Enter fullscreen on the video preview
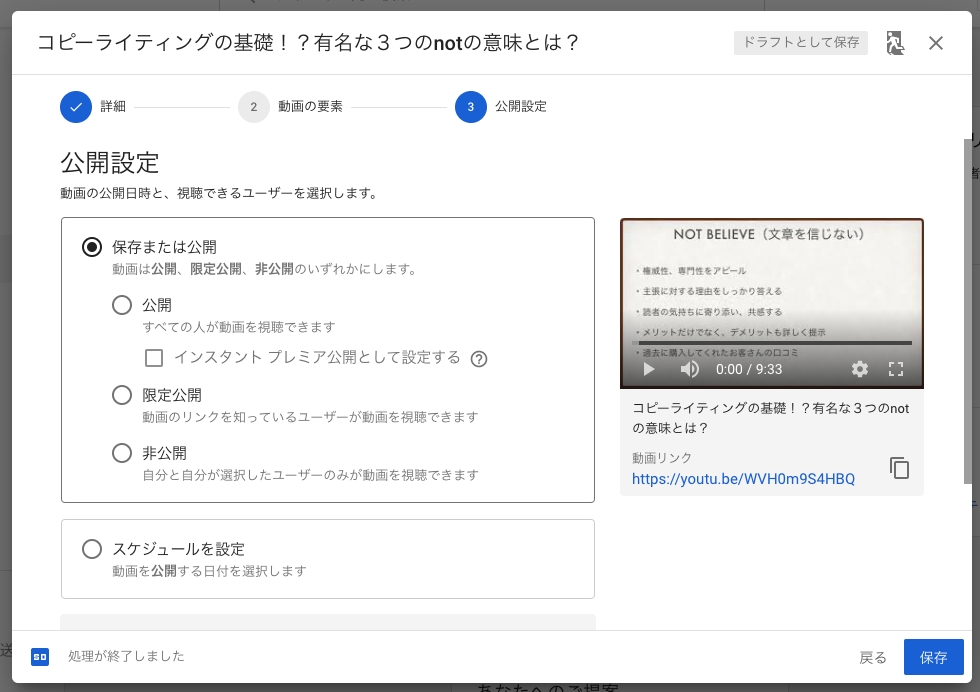Screen dimensions: 980x692 click(897, 369)
